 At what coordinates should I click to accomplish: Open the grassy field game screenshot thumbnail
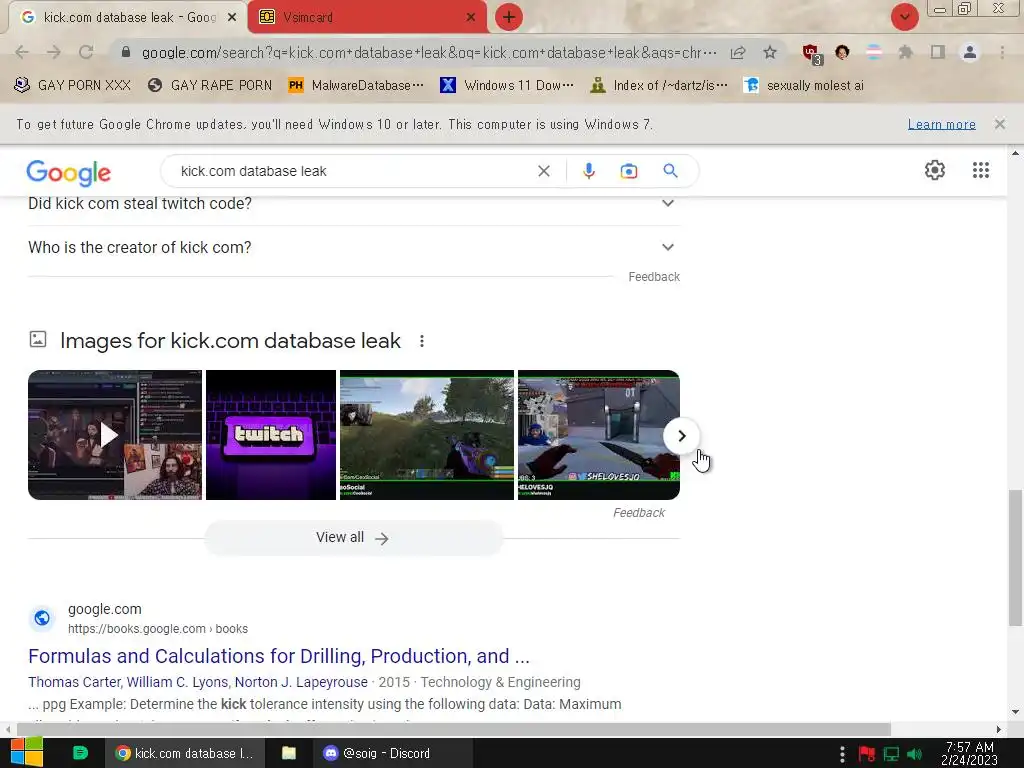point(427,435)
